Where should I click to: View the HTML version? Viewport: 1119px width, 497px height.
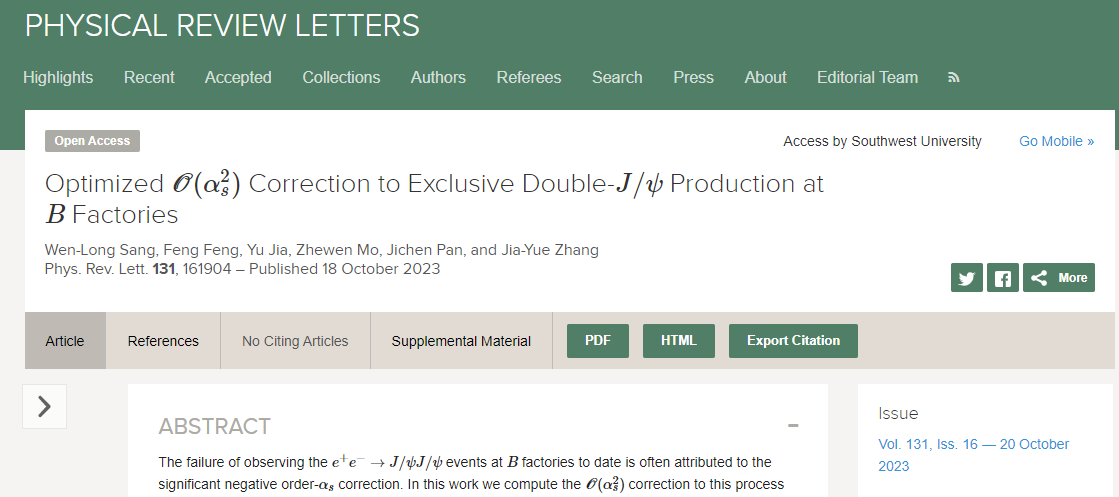[678, 340]
